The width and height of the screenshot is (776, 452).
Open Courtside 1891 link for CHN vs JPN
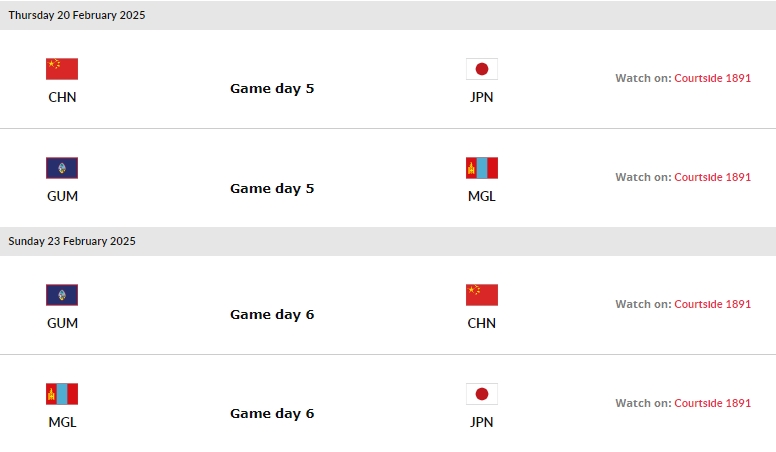click(712, 78)
